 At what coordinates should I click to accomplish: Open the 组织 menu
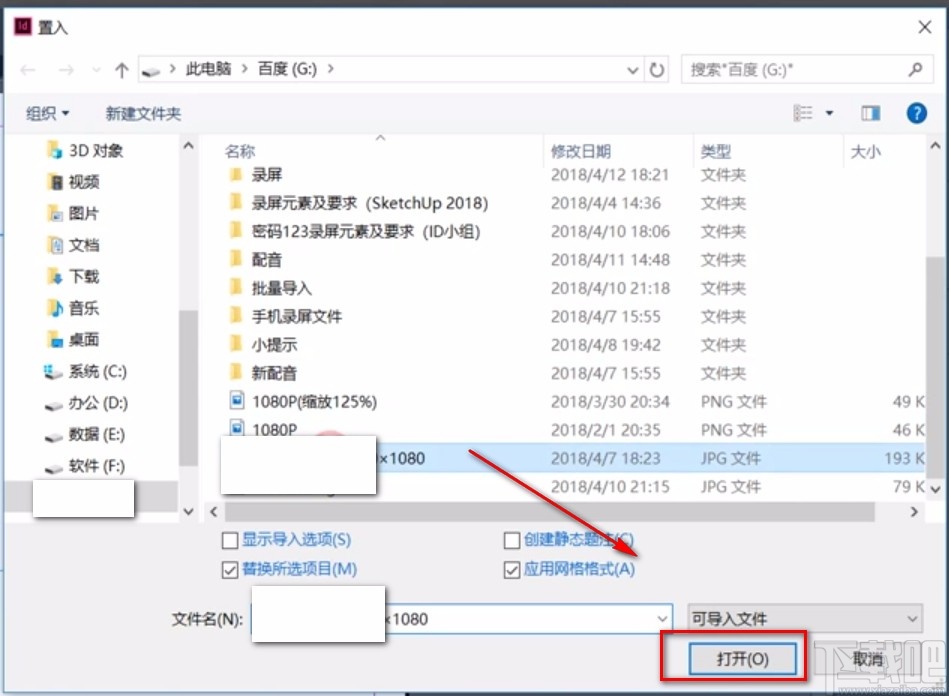click(47, 113)
